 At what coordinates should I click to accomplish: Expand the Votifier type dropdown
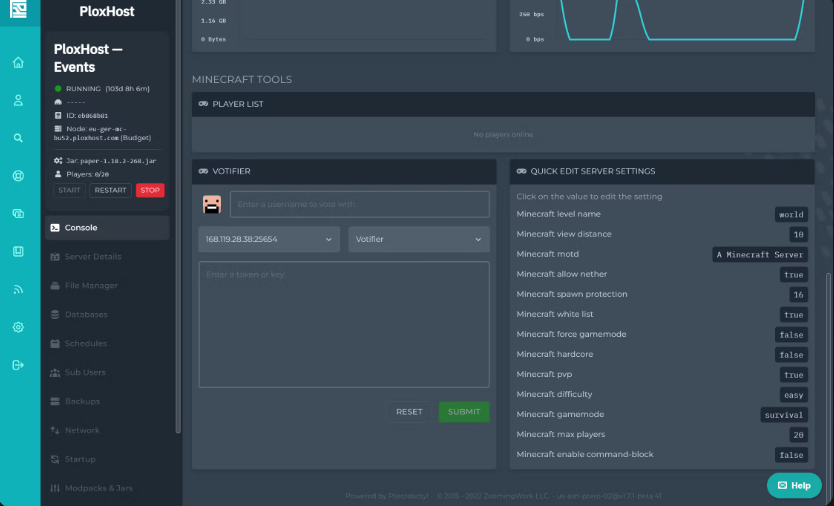(x=419, y=239)
